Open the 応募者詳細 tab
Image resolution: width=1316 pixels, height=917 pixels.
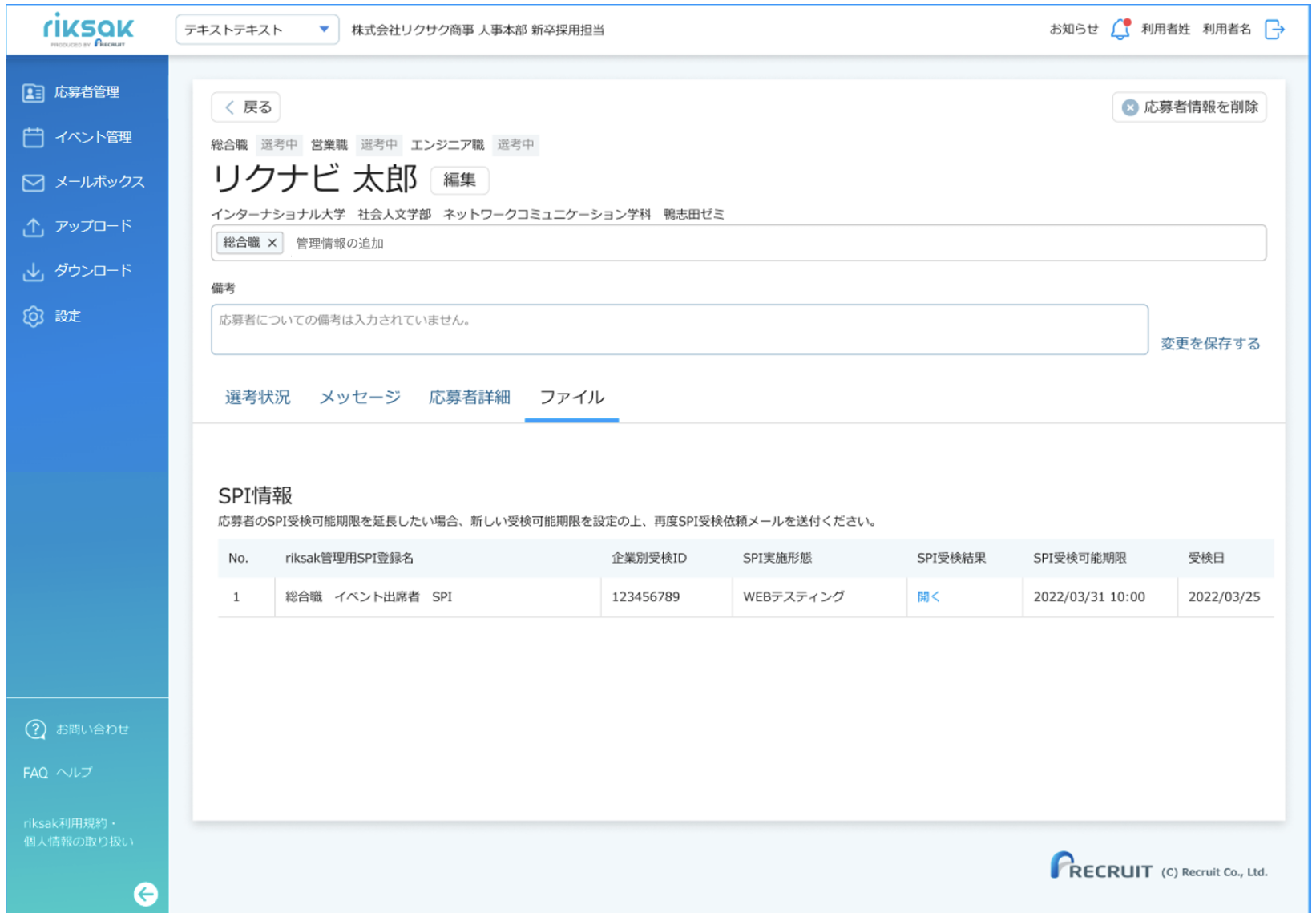[470, 398]
